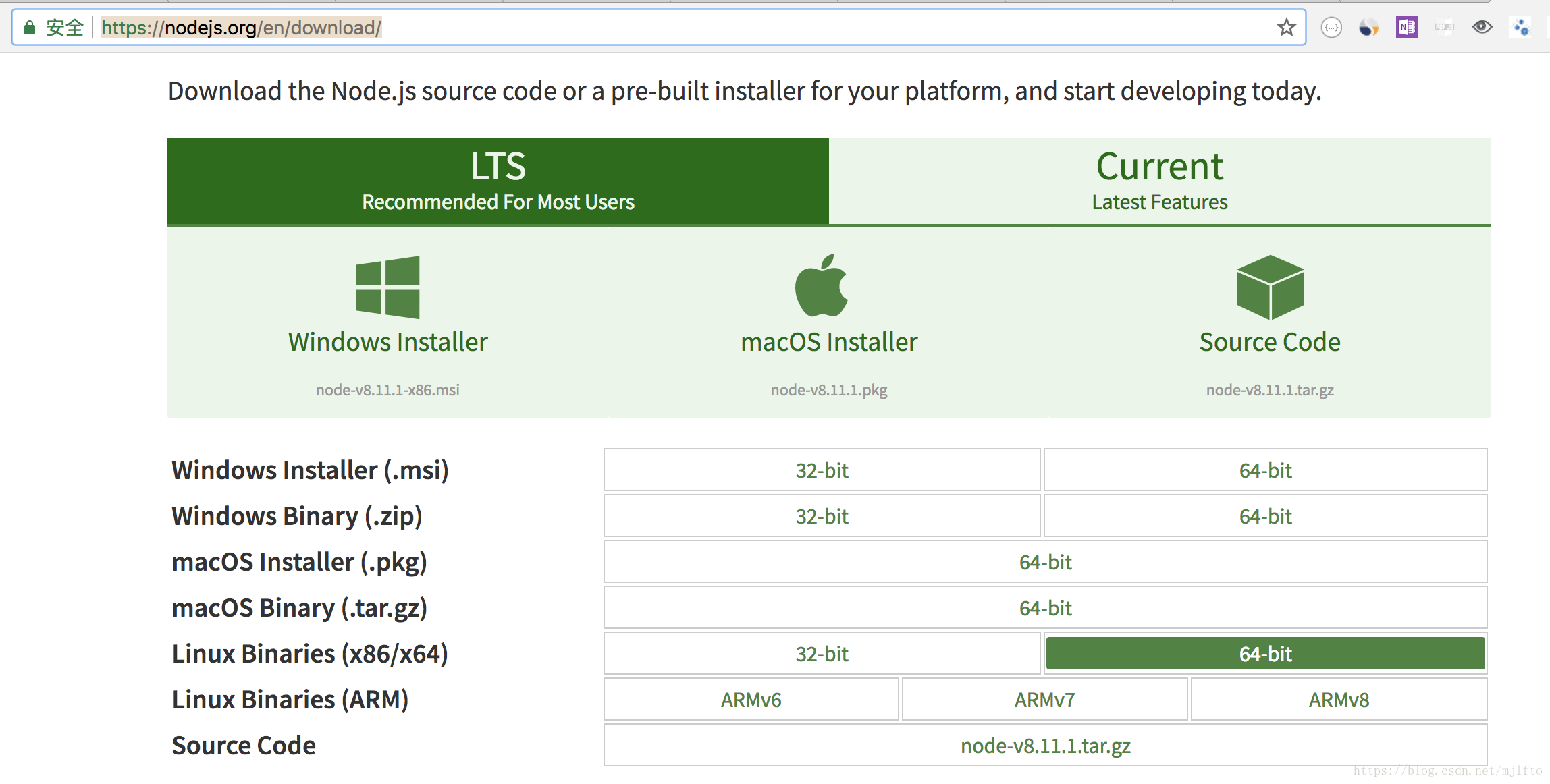Click the Windows Installer heading link

click(x=387, y=342)
